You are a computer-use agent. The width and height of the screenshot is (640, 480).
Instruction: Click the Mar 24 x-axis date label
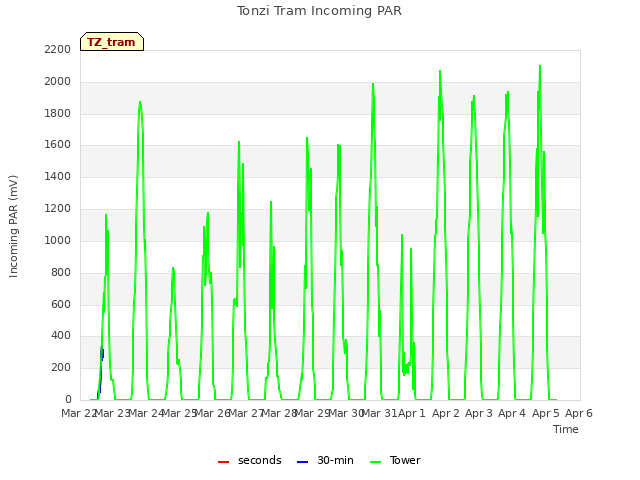(x=146, y=413)
